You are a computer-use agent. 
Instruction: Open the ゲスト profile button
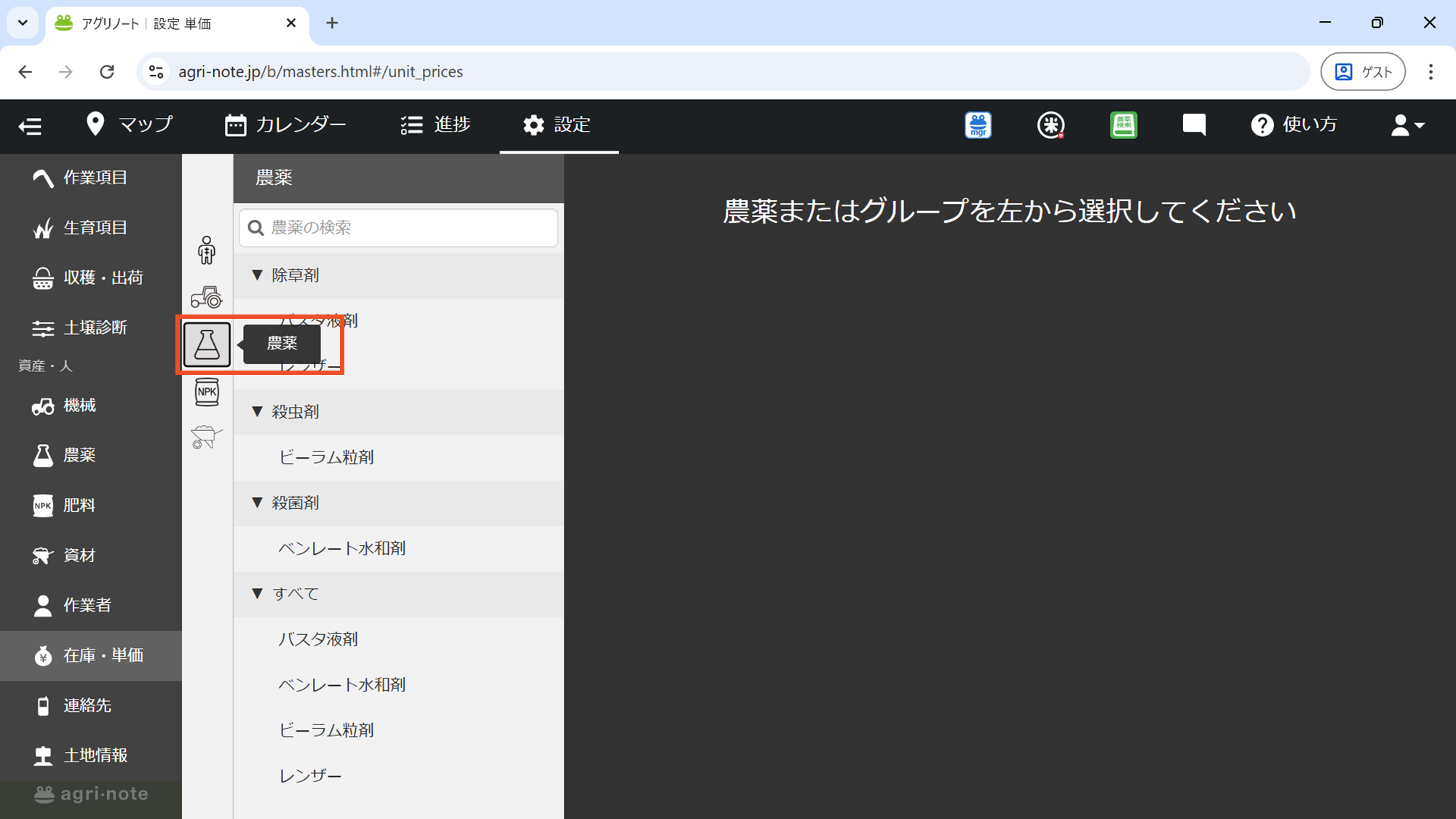click(1363, 71)
